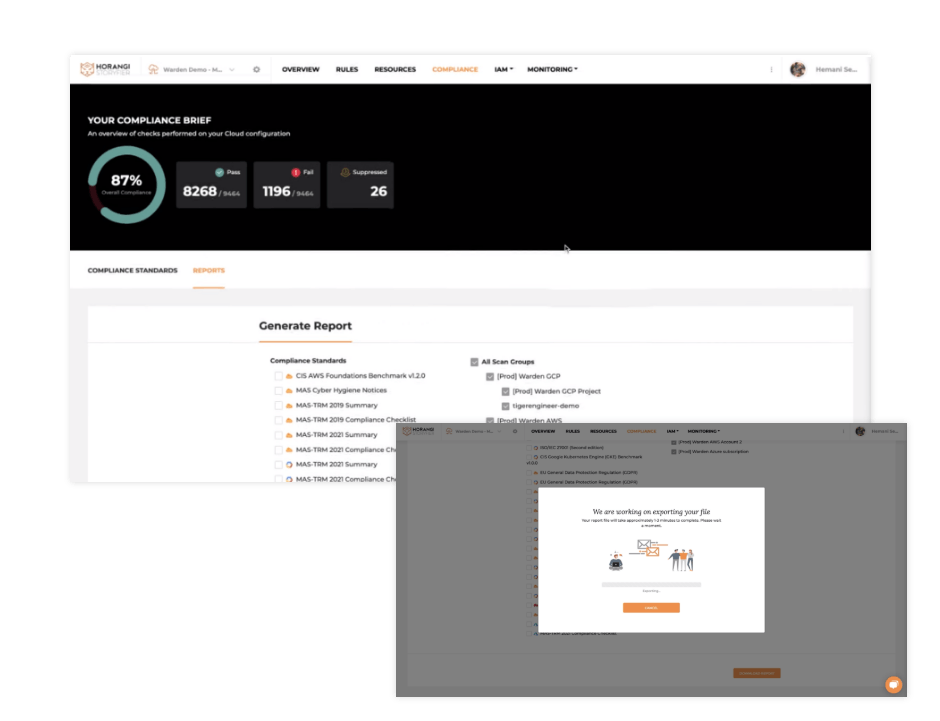Click the 87% overall compliance donut
This screenshot has width=940, height=721.
click(x=126, y=185)
